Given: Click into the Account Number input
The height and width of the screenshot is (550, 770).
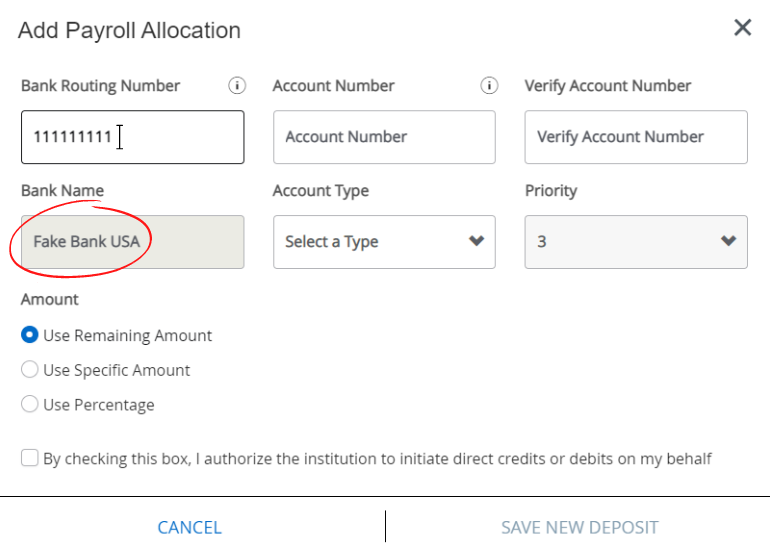Looking at the screenshot, I should coord(384,137).
